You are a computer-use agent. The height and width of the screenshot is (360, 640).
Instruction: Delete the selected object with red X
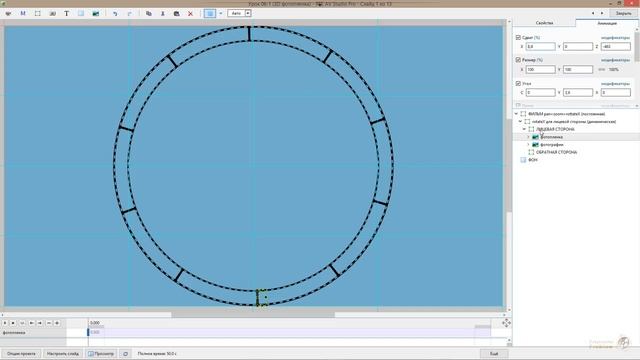click(x=190, y=13)
